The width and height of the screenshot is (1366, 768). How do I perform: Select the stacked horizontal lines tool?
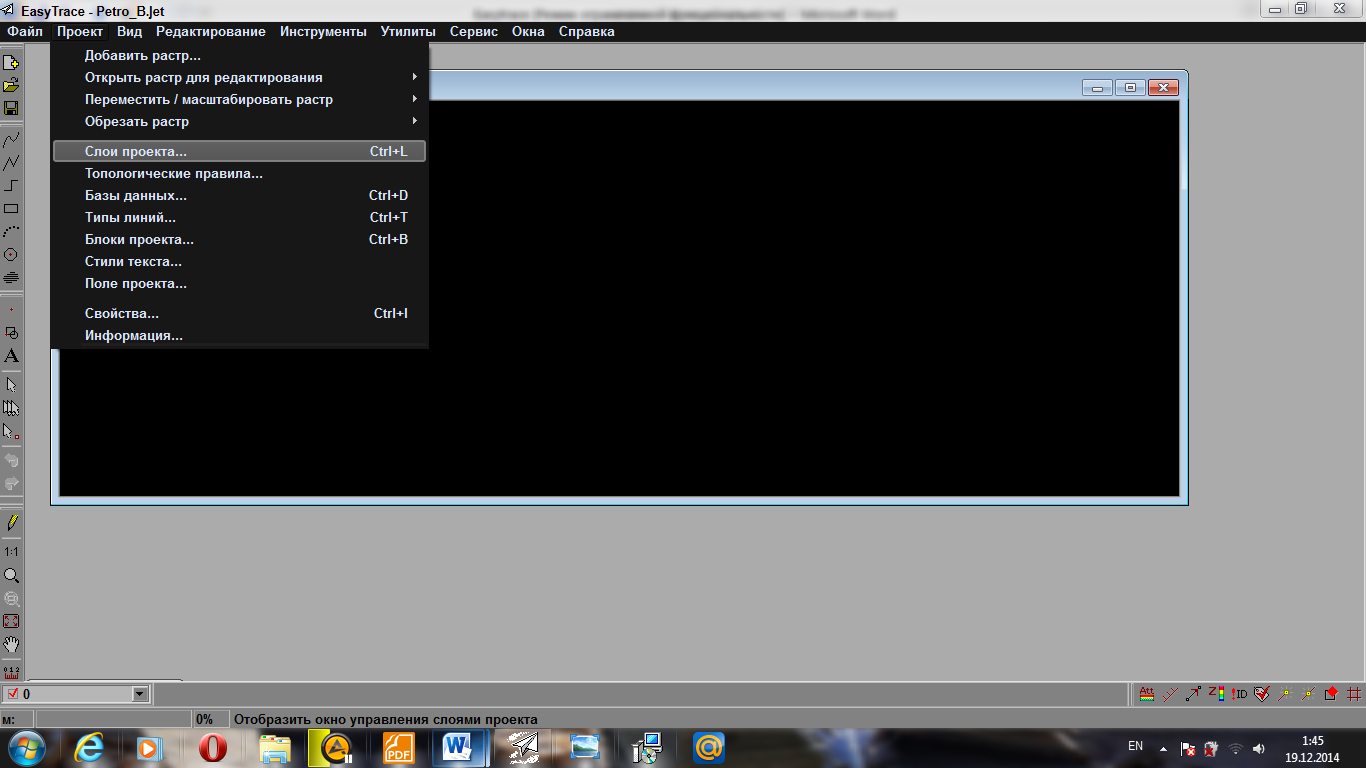point(11,278)
